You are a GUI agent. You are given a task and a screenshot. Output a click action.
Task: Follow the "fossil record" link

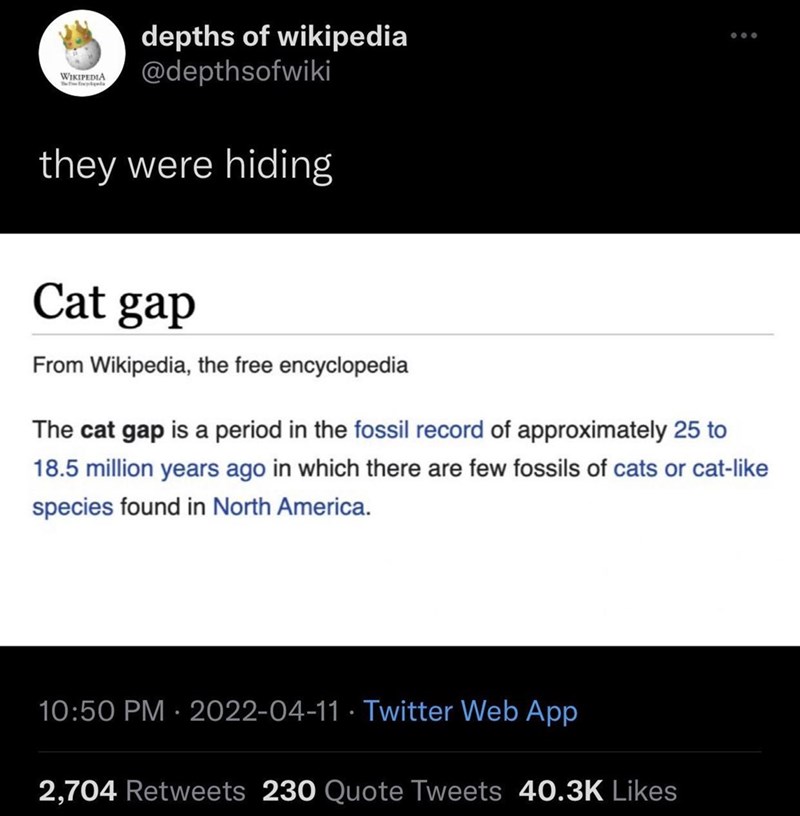coord(419,431)
